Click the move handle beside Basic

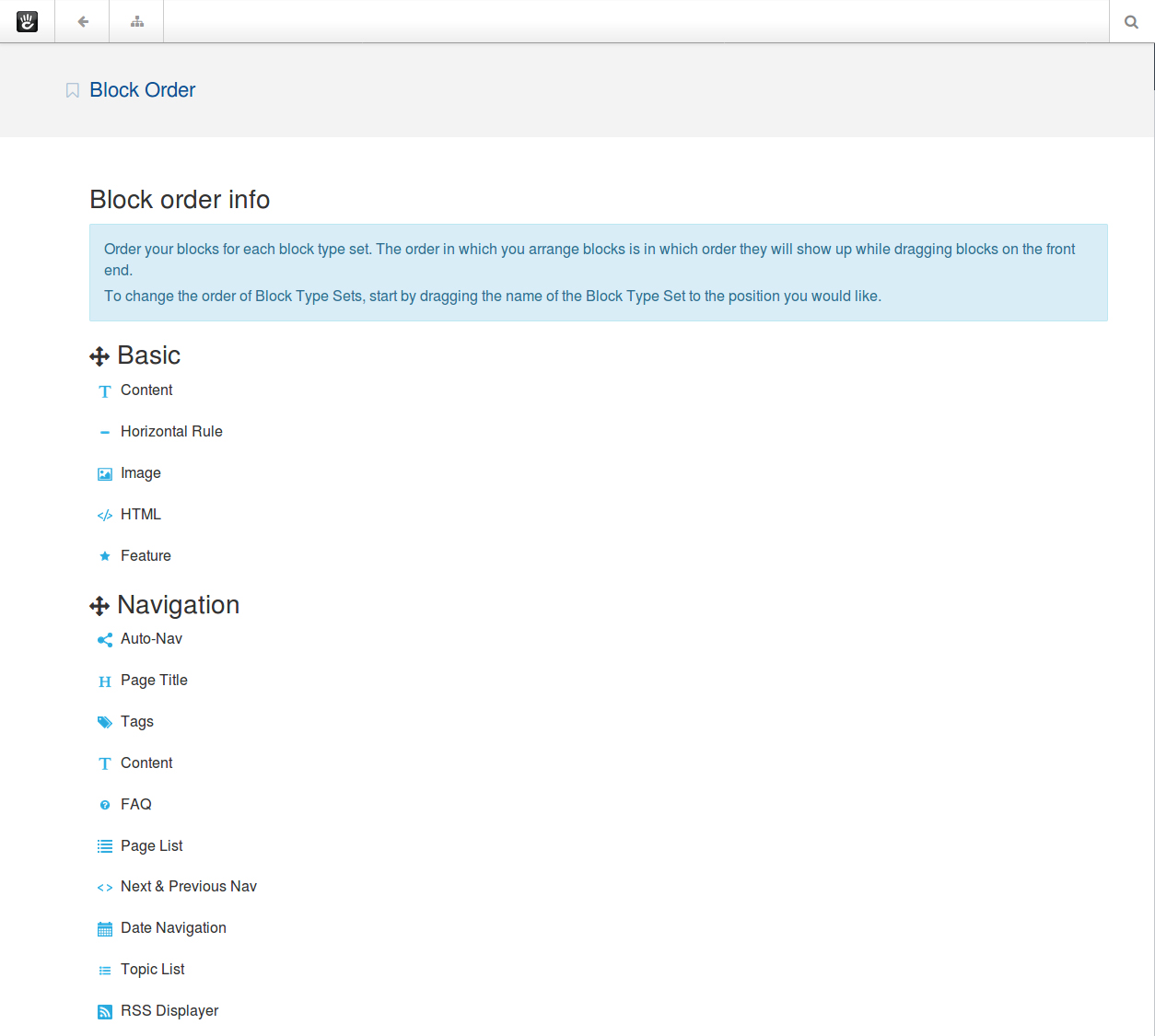pyautogui.click(x=99, y=355)
